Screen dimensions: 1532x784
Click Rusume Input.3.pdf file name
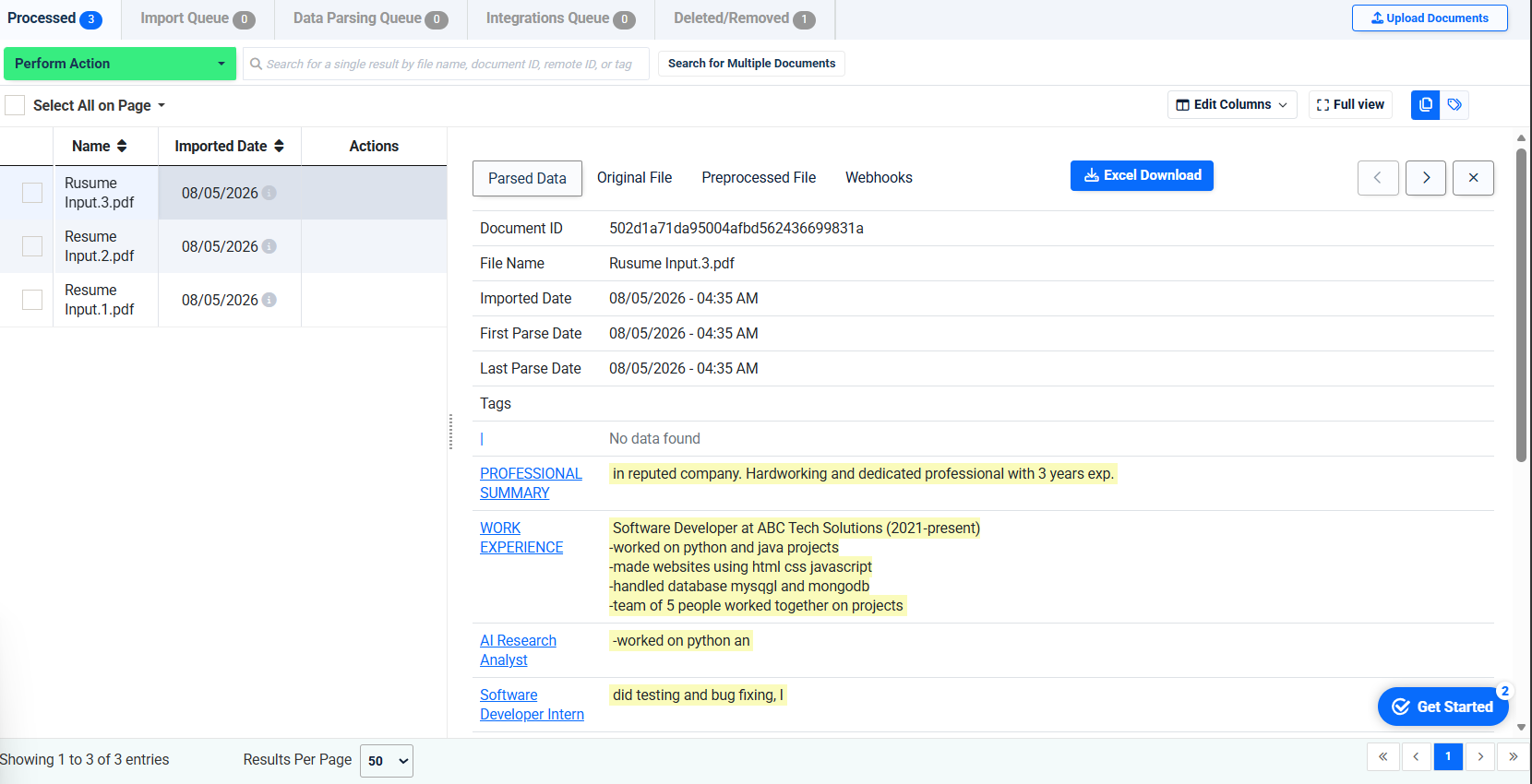(100, 193)
